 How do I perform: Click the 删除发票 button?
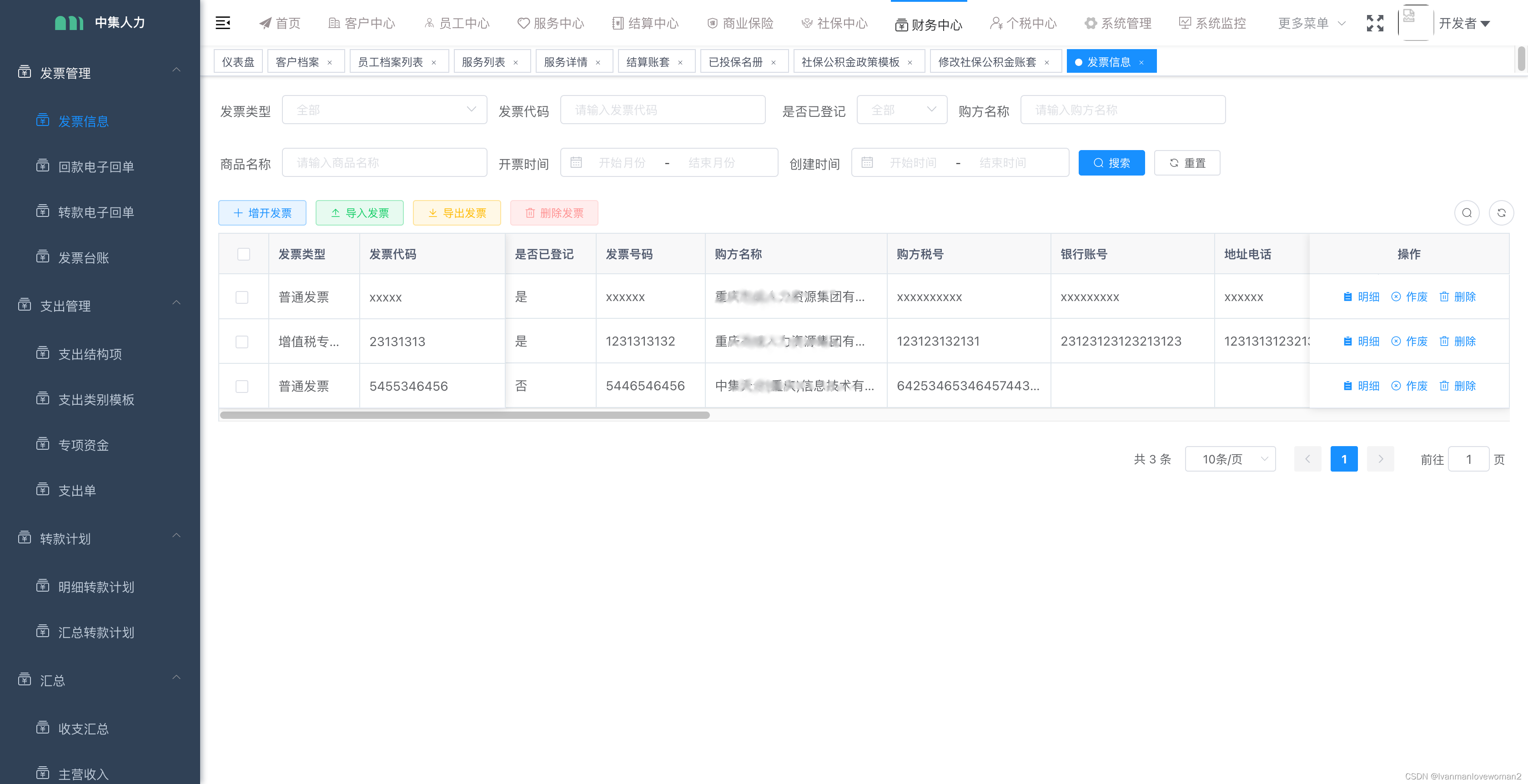(x=554, y=213)
